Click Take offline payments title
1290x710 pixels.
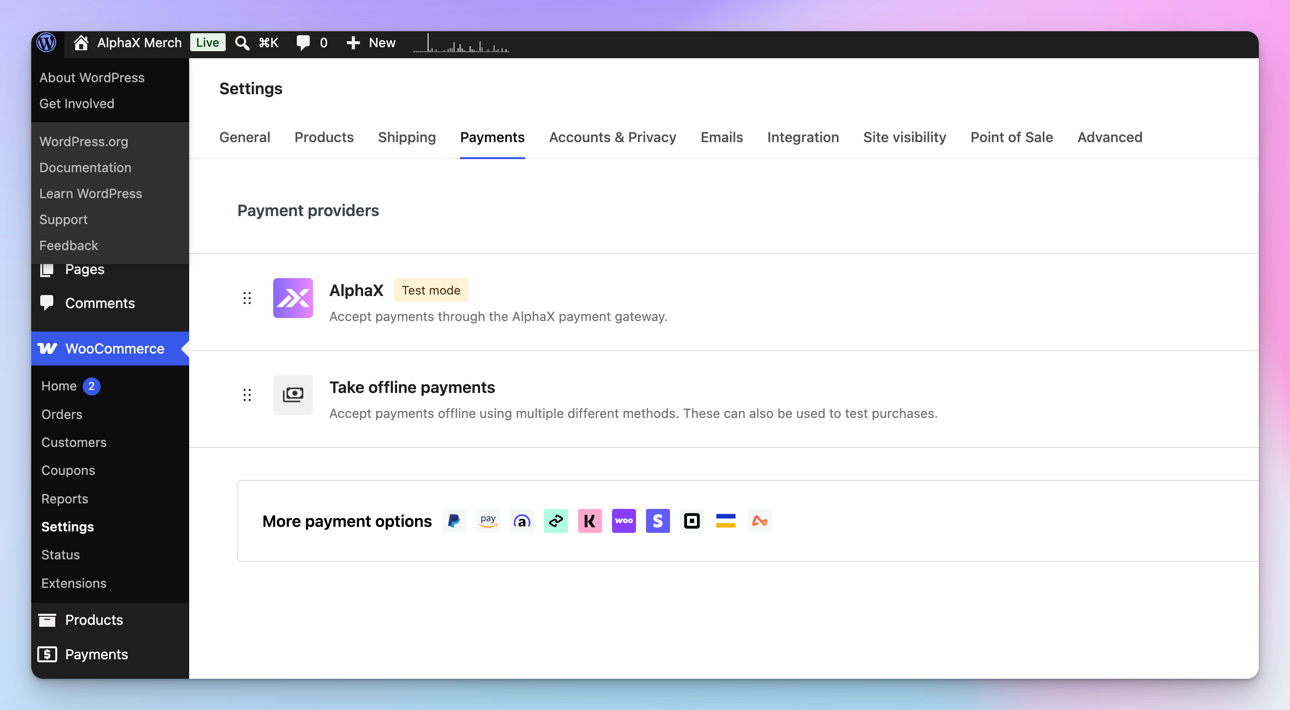pyautogui.click(x=412, y=387)
